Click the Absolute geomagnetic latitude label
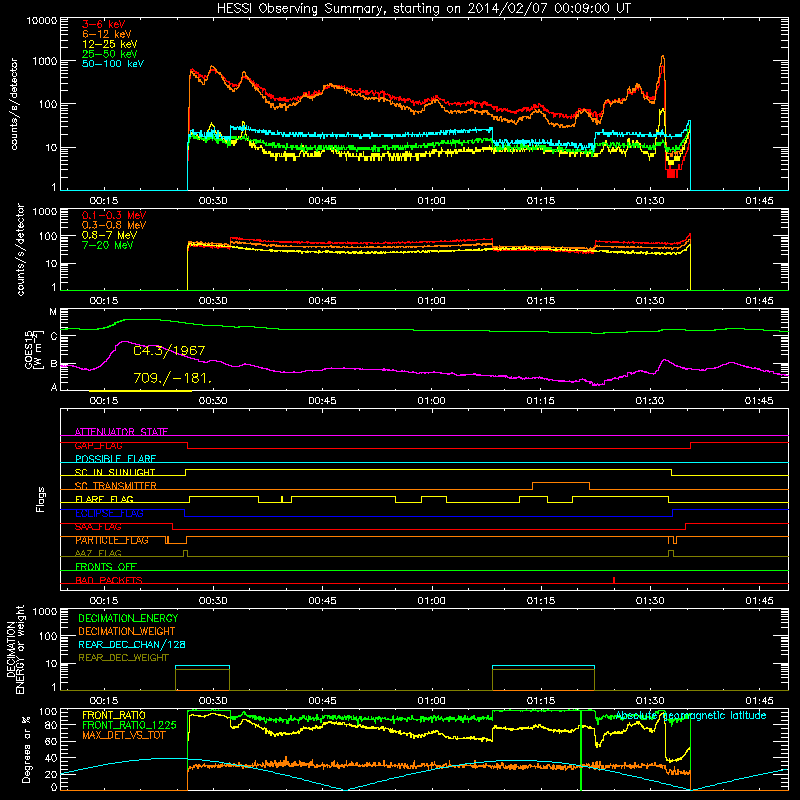 [691, 716]
